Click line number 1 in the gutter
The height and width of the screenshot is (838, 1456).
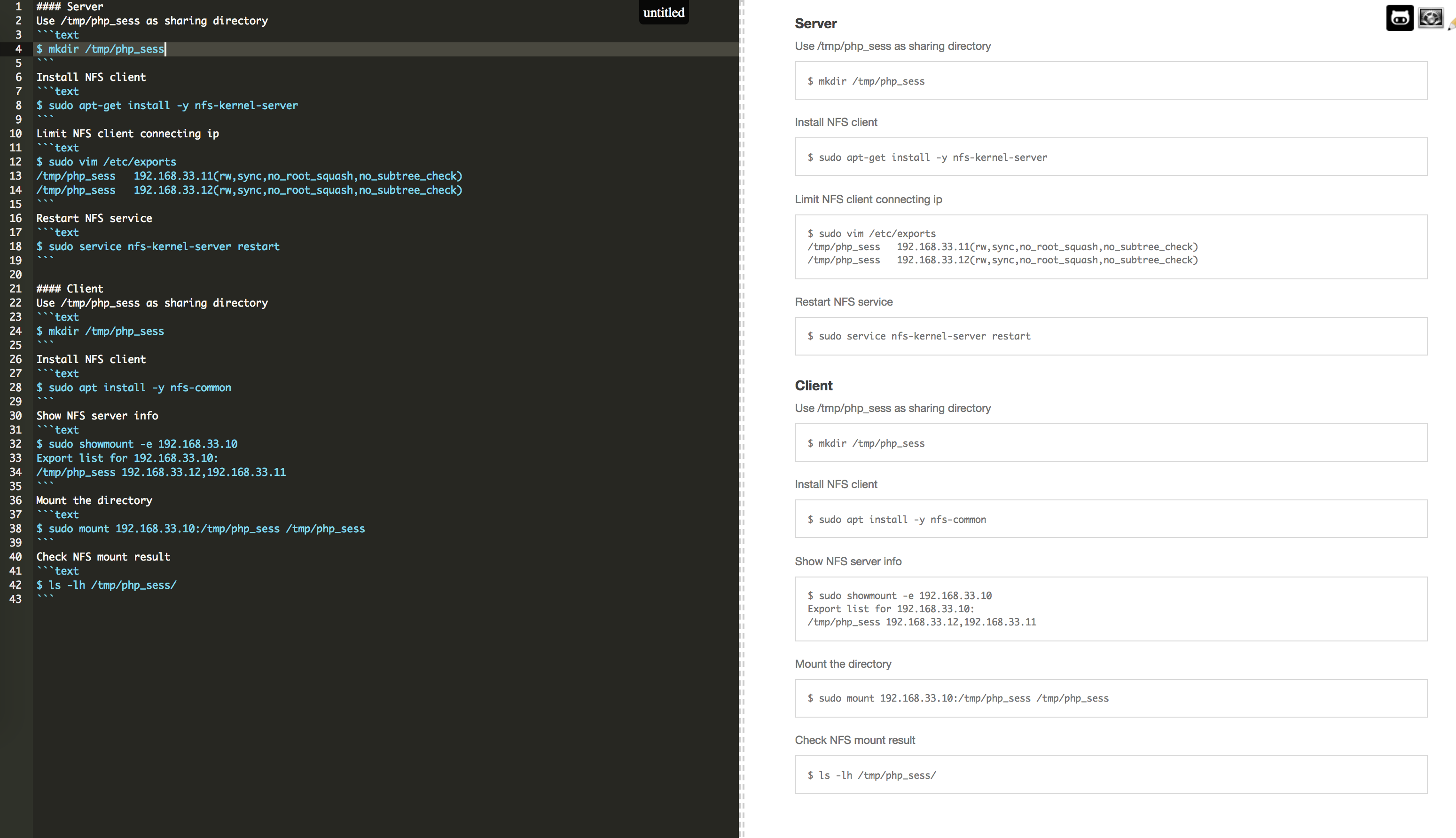tap(18, 7)
